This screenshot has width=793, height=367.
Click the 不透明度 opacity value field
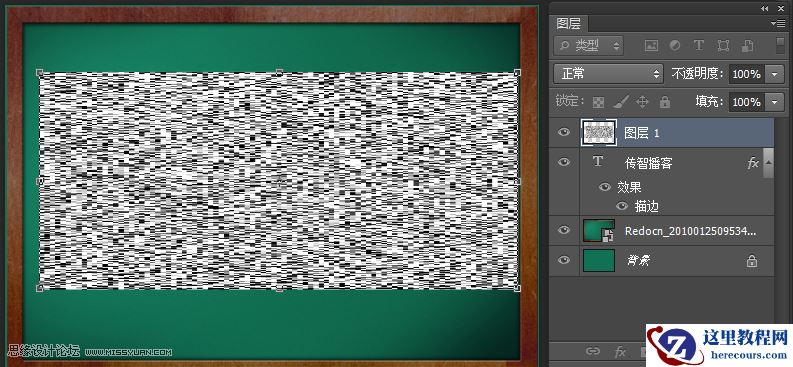[x=746, y=74]
